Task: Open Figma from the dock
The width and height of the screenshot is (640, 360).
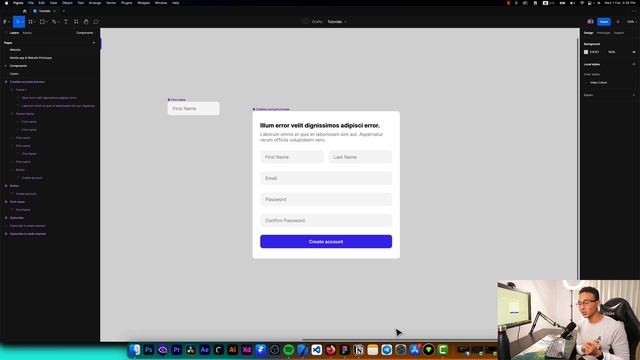Action: [x=344, y=350]
